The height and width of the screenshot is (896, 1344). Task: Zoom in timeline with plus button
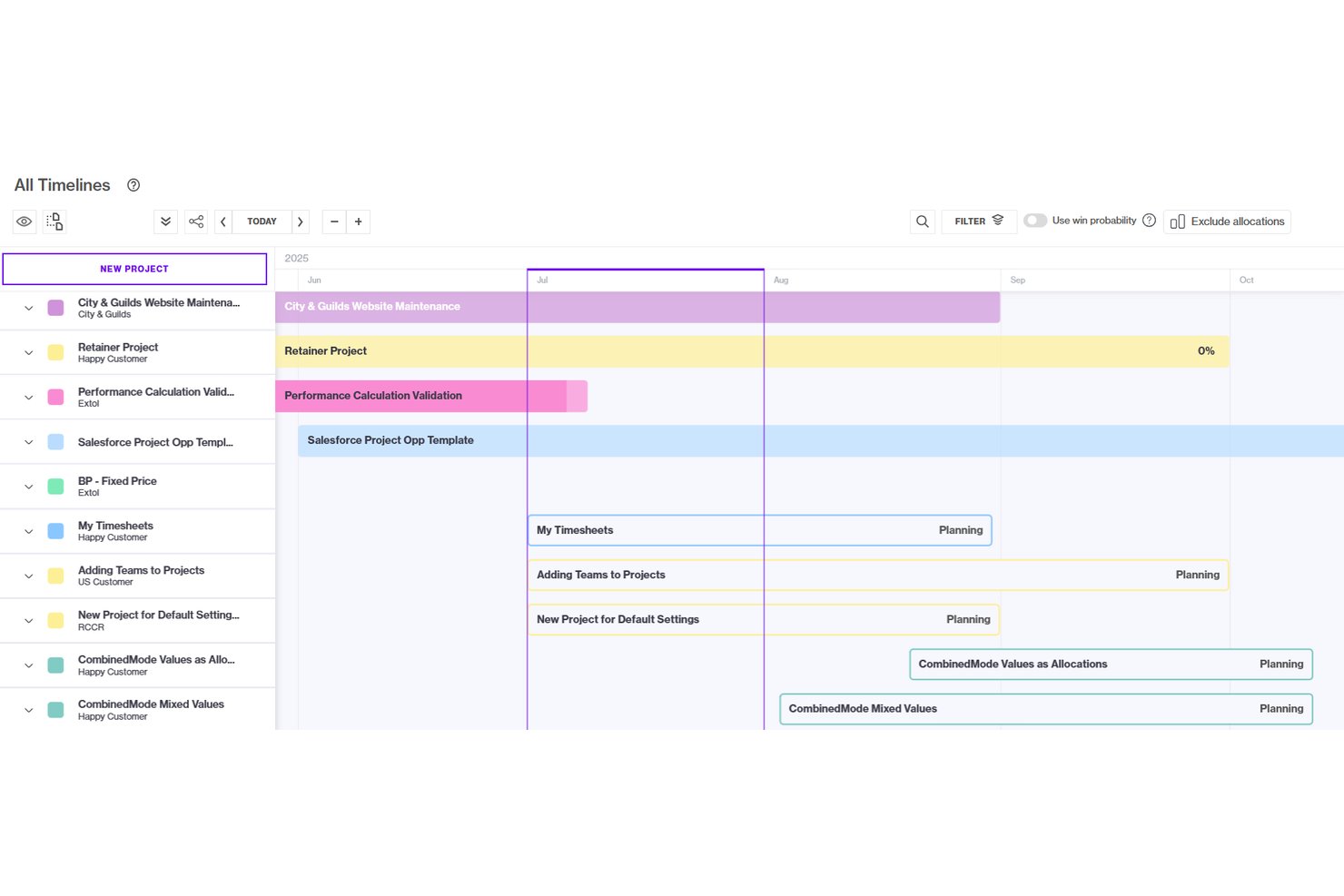[x=359, y=222]
